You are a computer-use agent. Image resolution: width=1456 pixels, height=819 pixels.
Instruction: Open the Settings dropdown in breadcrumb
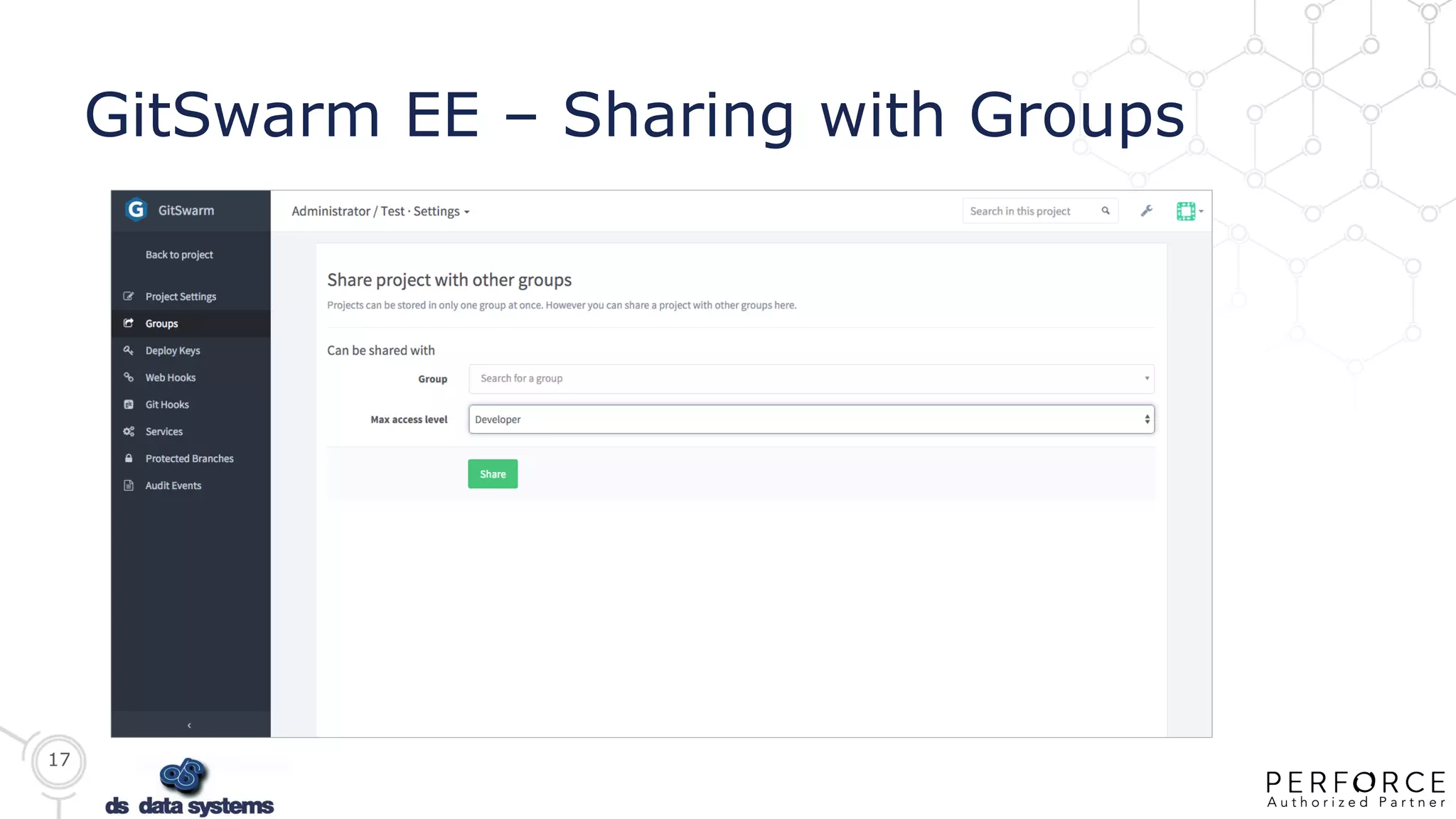pyautogui.click(x=441, y=211)
